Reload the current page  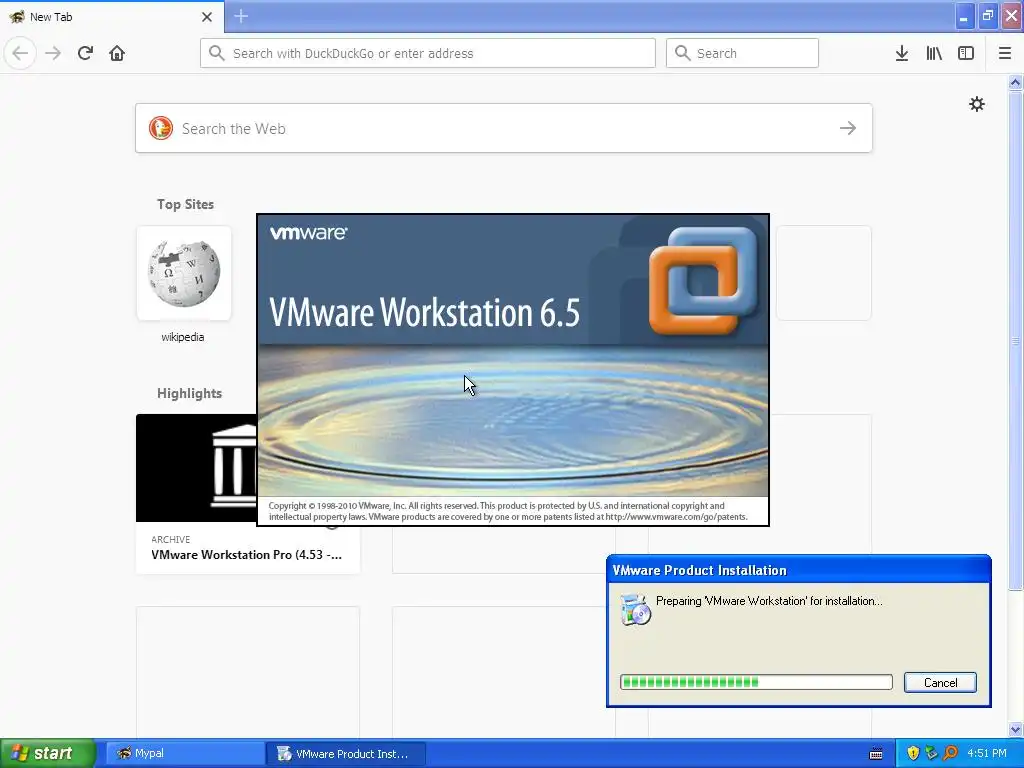point(85,53)
